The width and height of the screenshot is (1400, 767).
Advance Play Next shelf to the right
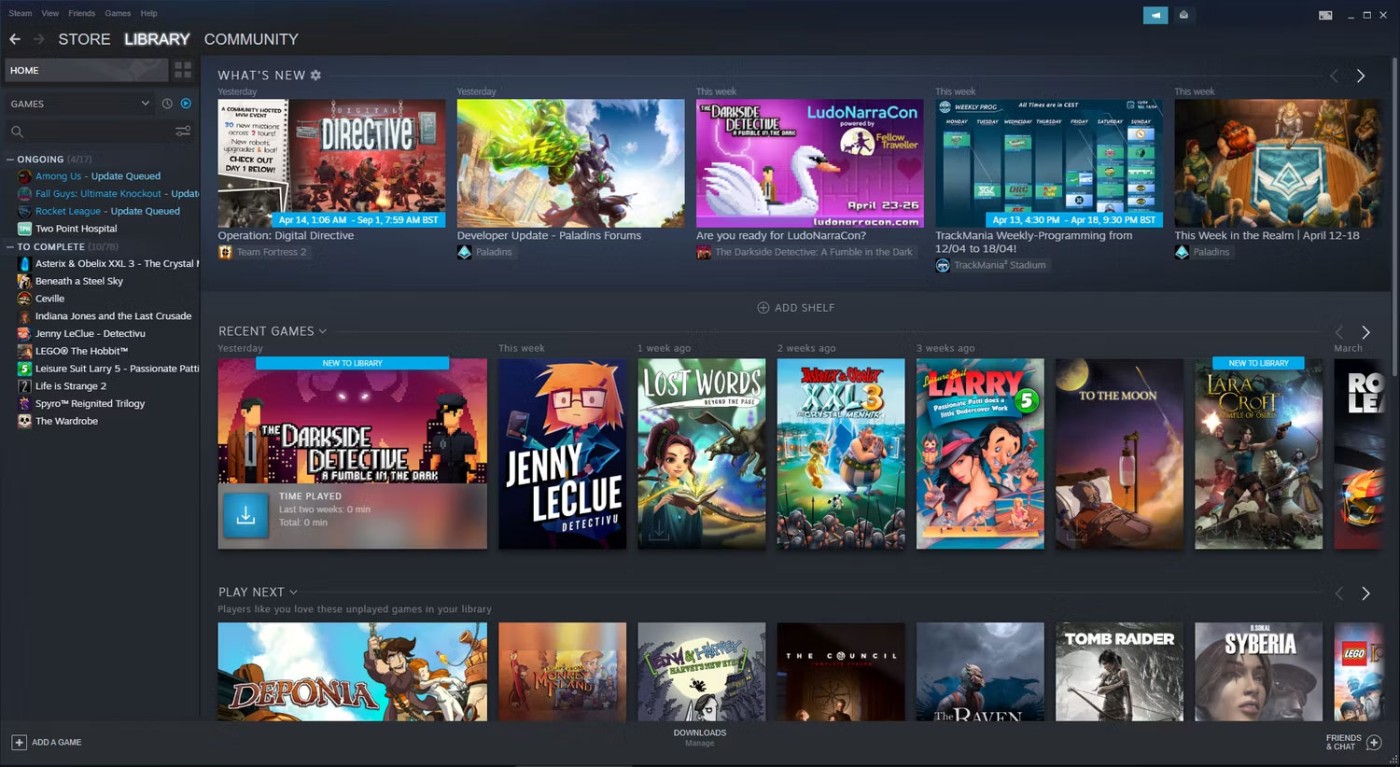pyautogui.click(x=1366, y=593)
